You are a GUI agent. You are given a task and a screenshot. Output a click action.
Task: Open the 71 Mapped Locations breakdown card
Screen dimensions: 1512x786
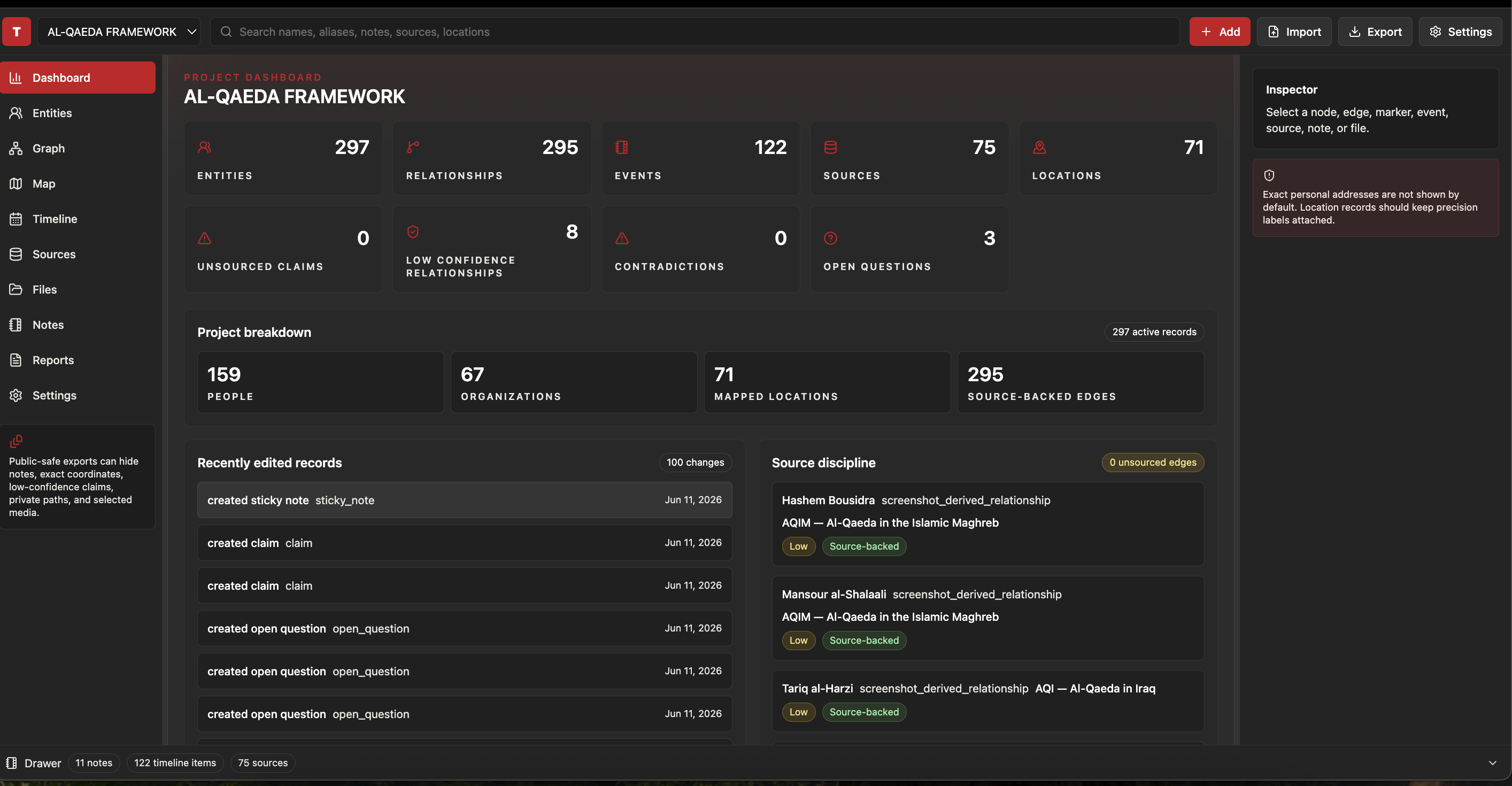827,382
